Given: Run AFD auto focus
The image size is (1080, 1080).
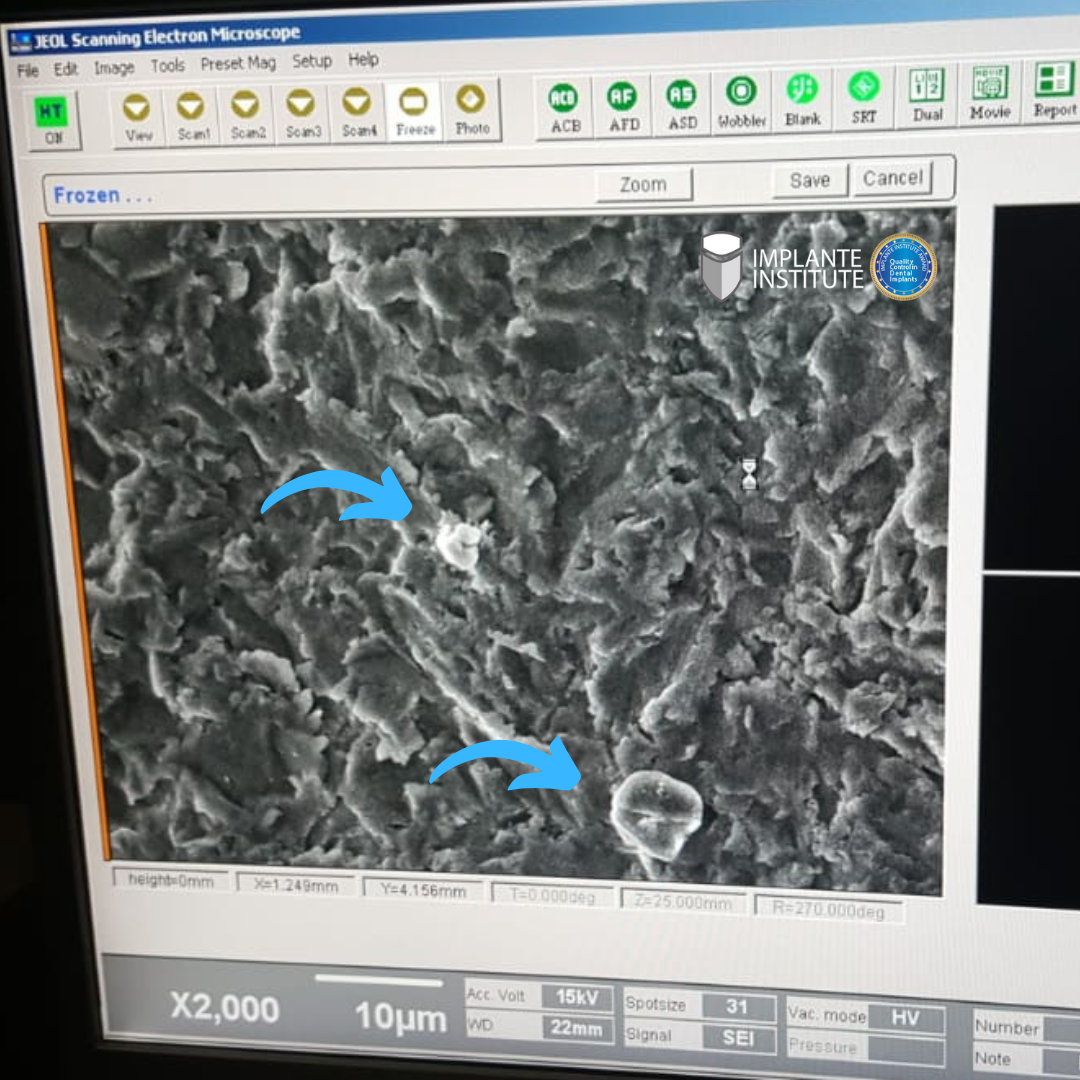Looking at the screenshot, I should (x=623, y=105).
